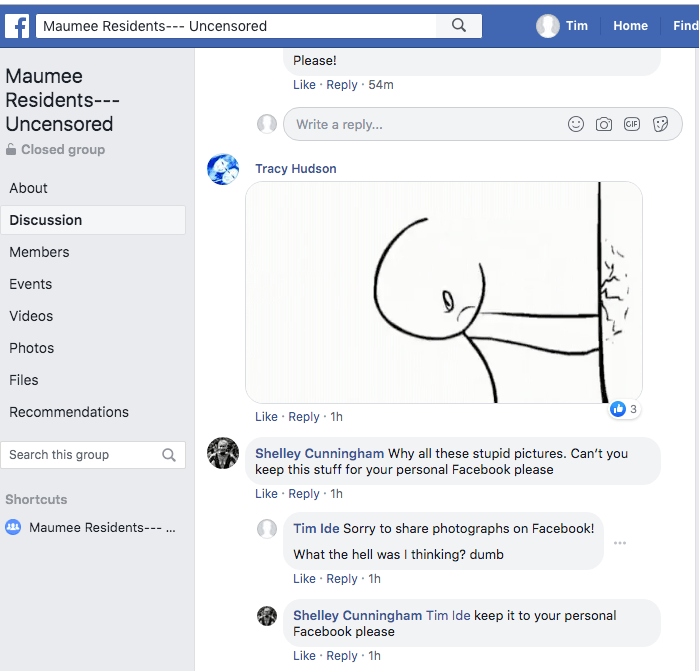Open the Members section
Image resolution: width=699 pixels, height=671 pixels.
coord(39,252)
